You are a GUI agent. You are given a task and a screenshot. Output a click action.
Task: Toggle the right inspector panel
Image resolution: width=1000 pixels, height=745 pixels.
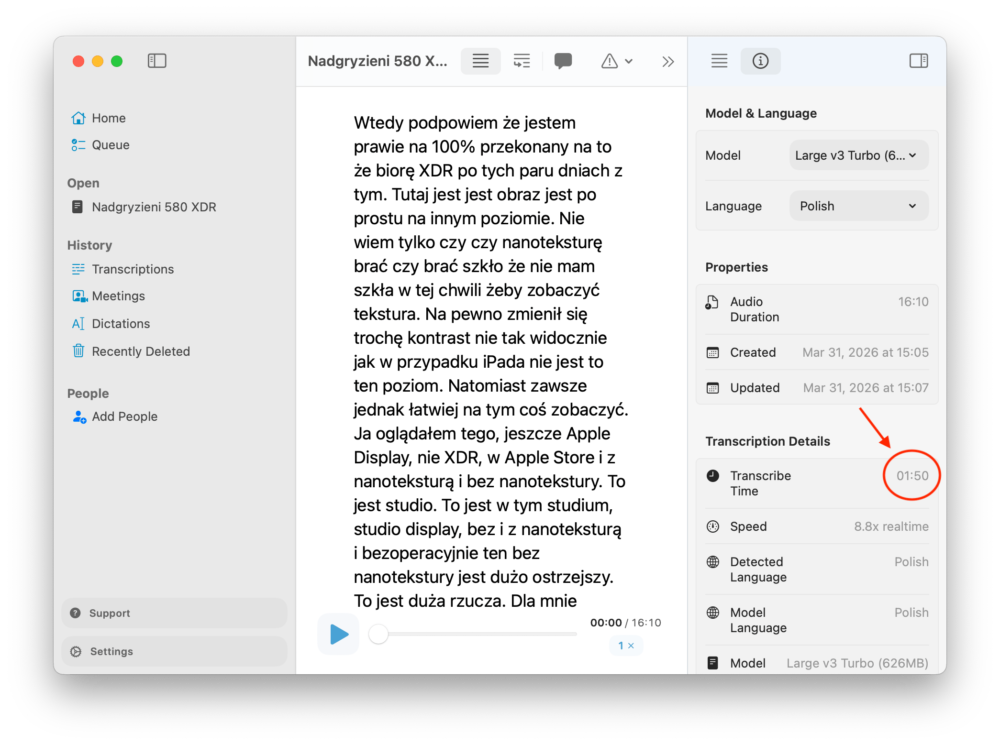[x=918, y=61]
